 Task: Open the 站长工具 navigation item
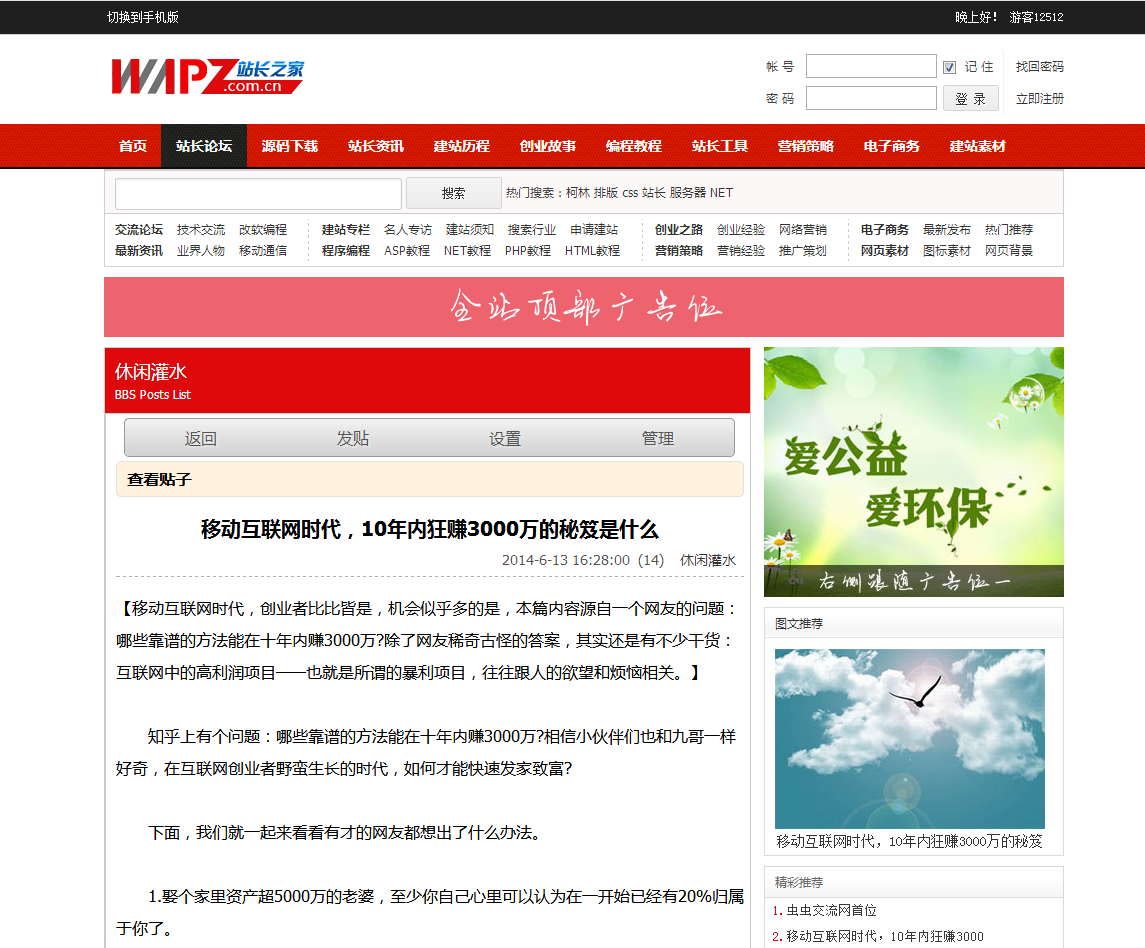pyautogui.click(x=720, y=146)
